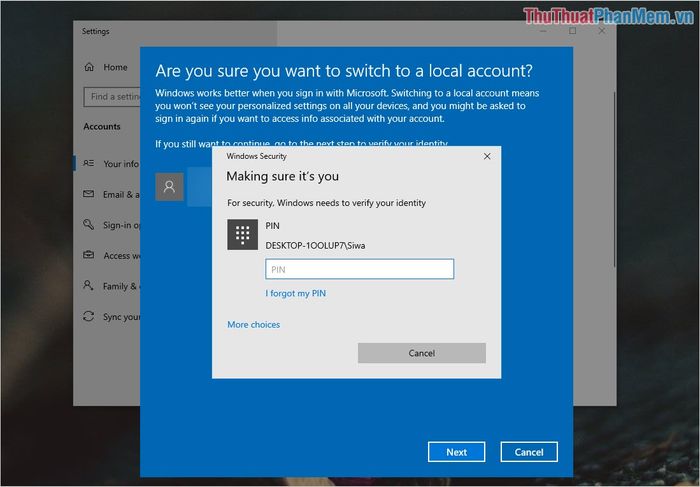700x487 pixels.
Task: Click the Accounts heading in Settings
Action: (x=102, y=126)
